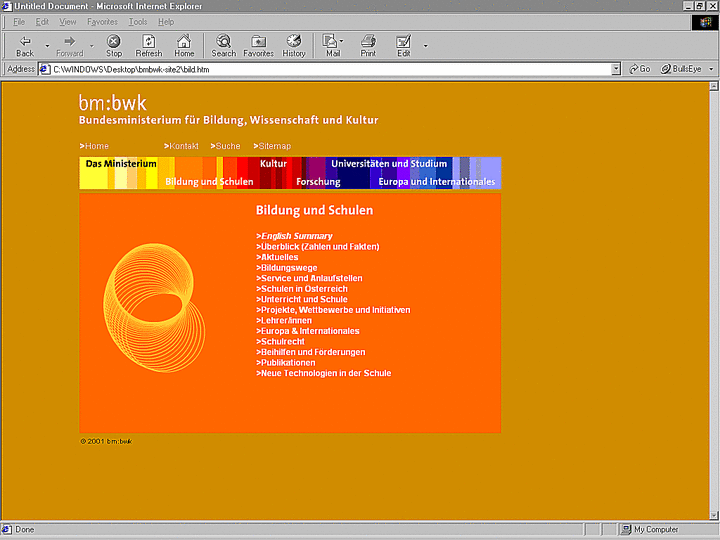Click the Go button next to address bar
The height and width of the screenshot is (540, 720).
640,69
